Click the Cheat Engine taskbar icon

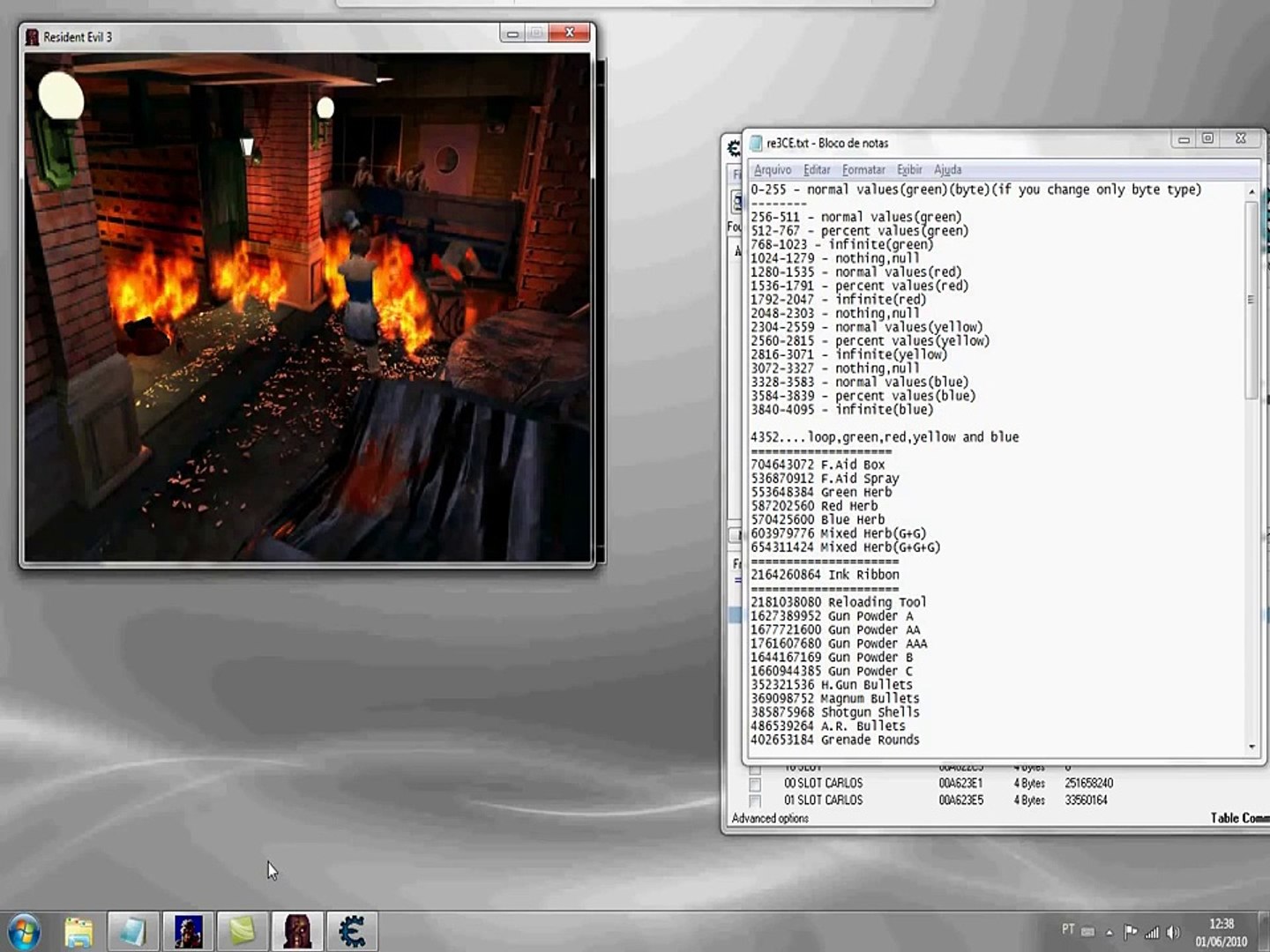[351, 932]
